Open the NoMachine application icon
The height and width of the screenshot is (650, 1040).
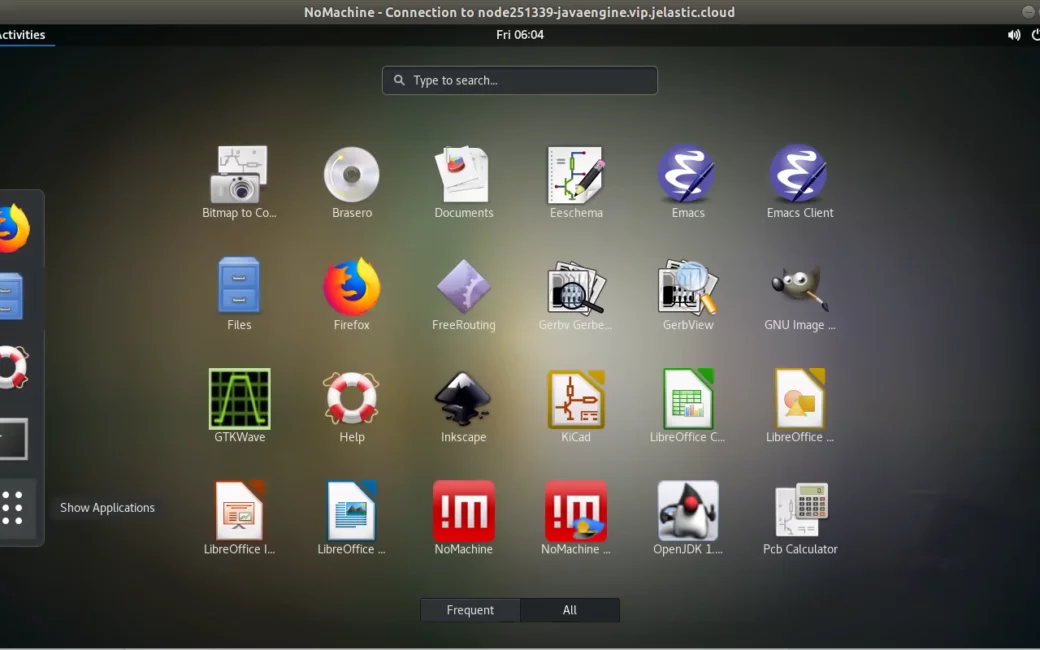pyautogui.click(x=463, y=511)
